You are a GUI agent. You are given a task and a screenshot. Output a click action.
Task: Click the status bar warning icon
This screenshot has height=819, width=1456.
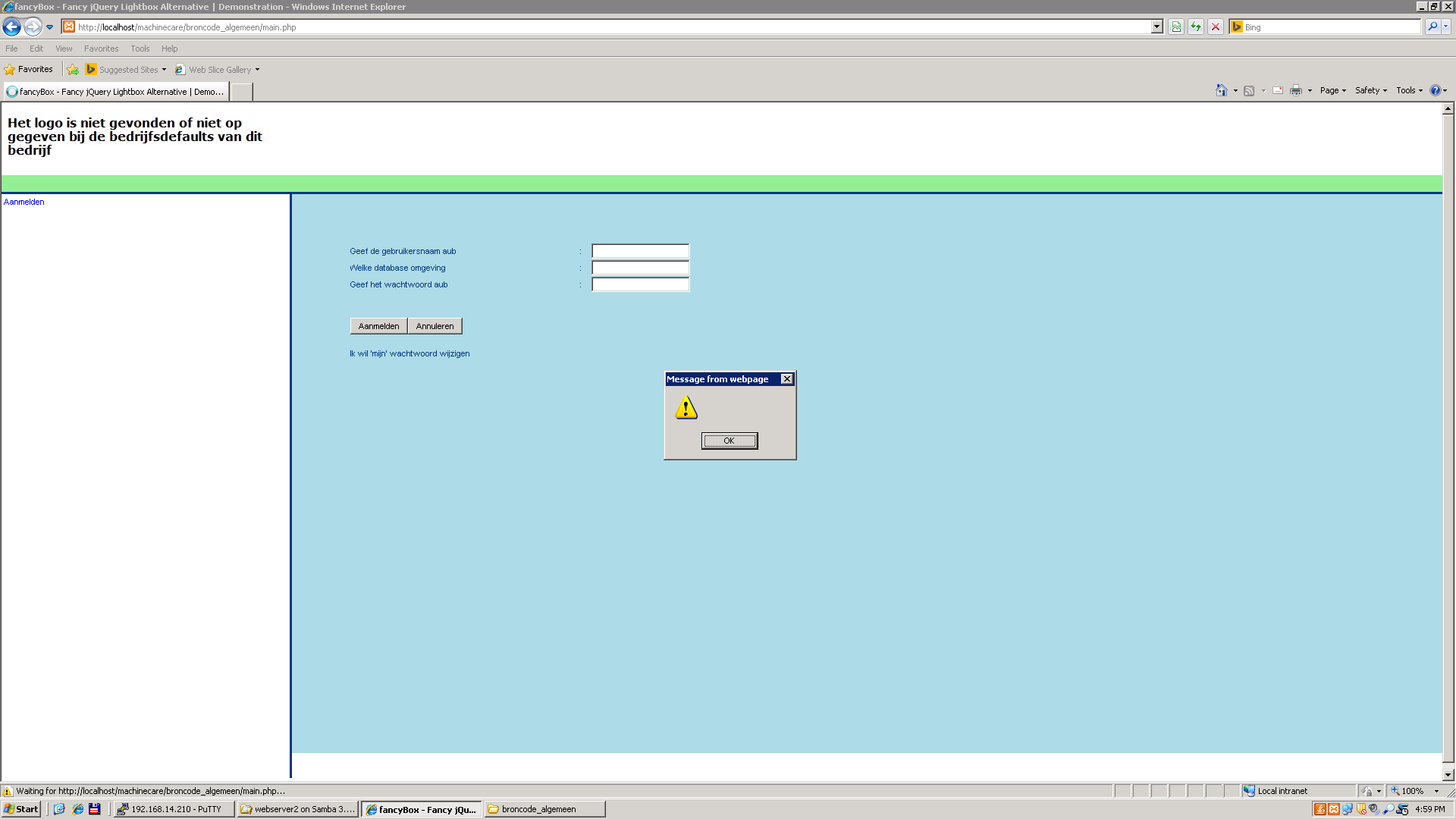click(x=8, y=791)
